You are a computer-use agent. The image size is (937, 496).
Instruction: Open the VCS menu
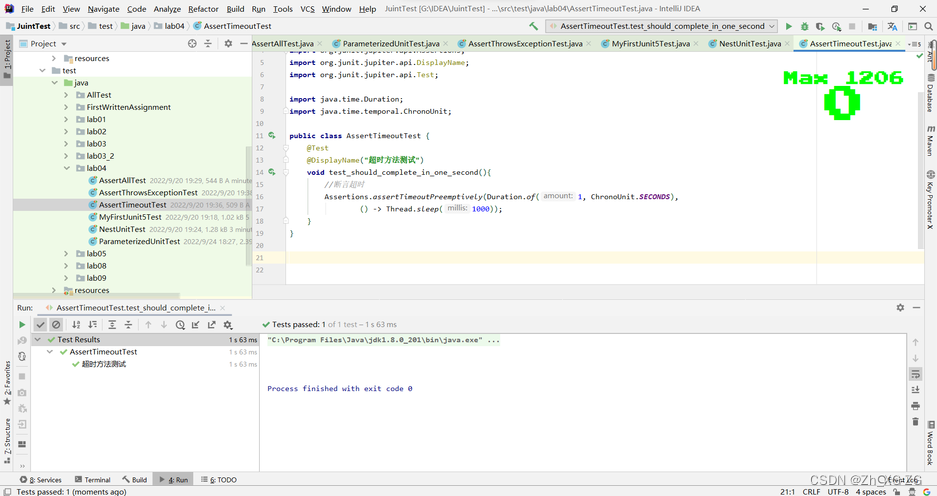pyautogui.click(x=307, y=9)
